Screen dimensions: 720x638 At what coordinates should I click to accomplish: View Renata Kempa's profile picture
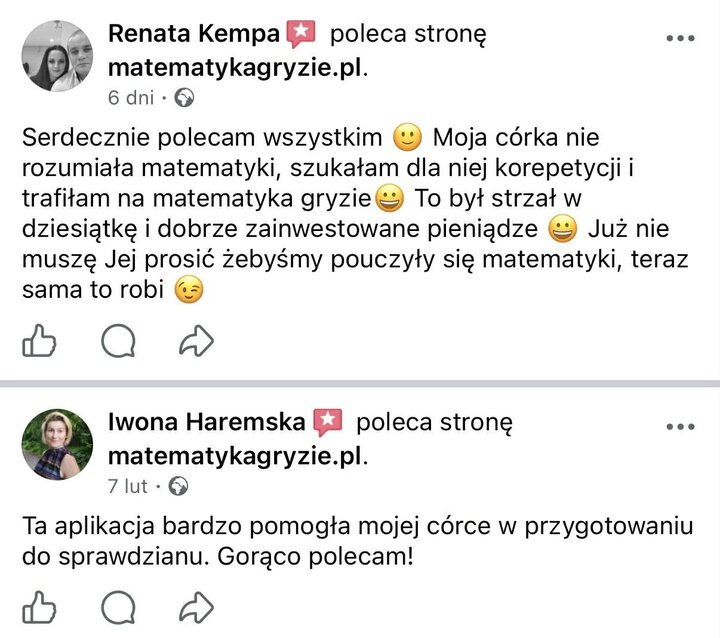tap(57, 56)
